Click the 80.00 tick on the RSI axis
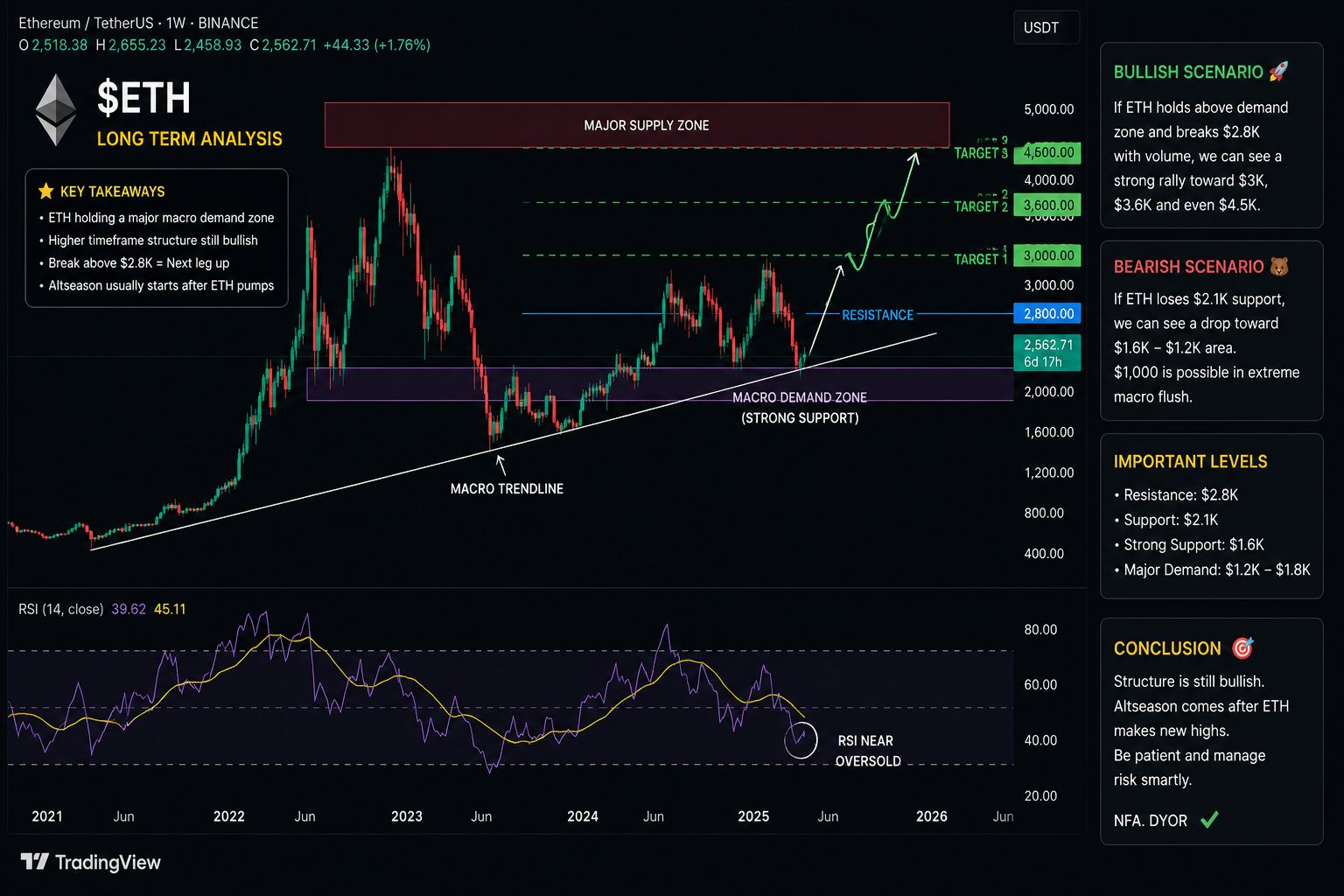 click(1040, 630)
